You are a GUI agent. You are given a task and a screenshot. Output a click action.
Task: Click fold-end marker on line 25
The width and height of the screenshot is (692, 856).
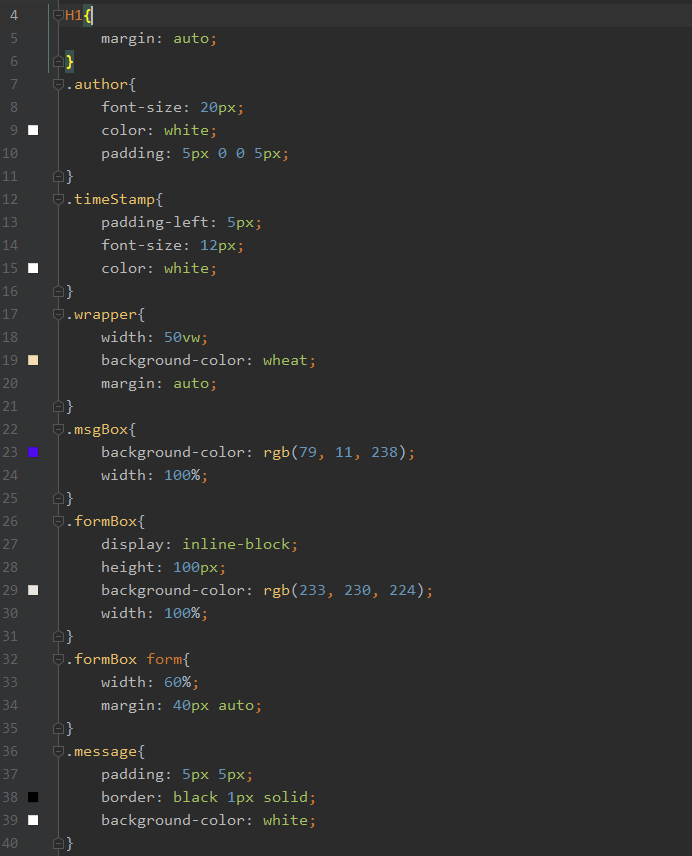pyautogui.click(x=58, y=498)
